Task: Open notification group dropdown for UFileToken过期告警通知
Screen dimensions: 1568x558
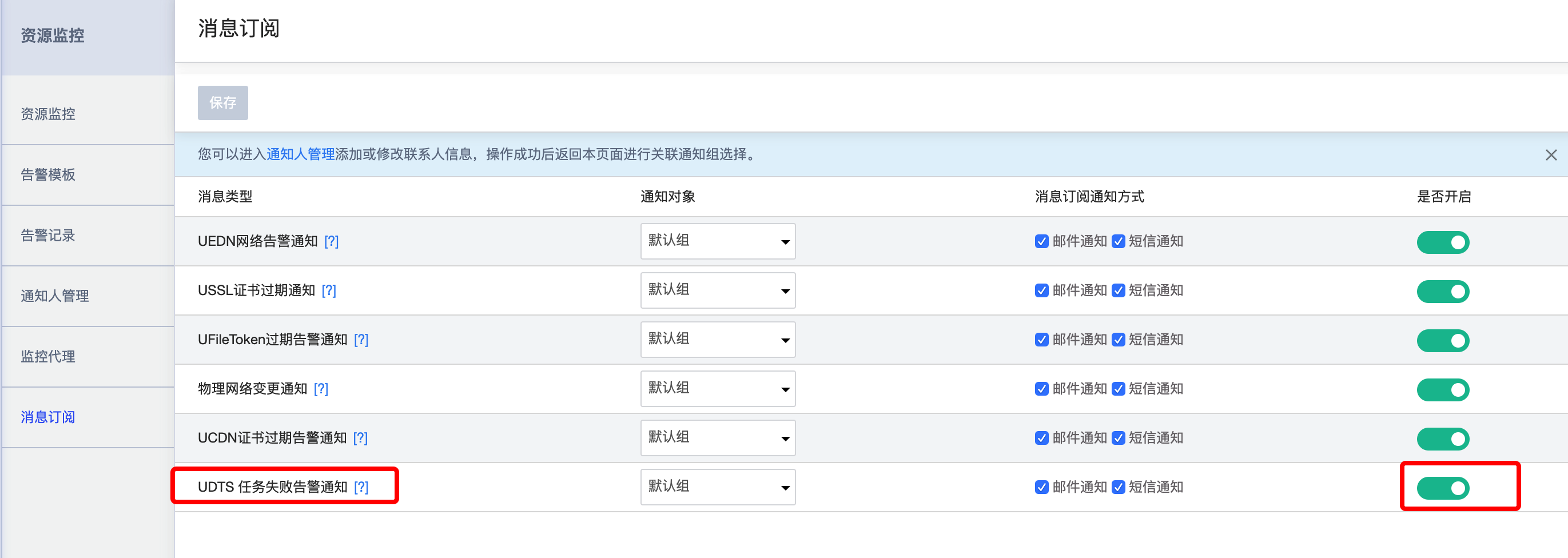Action: click(717, 340)
